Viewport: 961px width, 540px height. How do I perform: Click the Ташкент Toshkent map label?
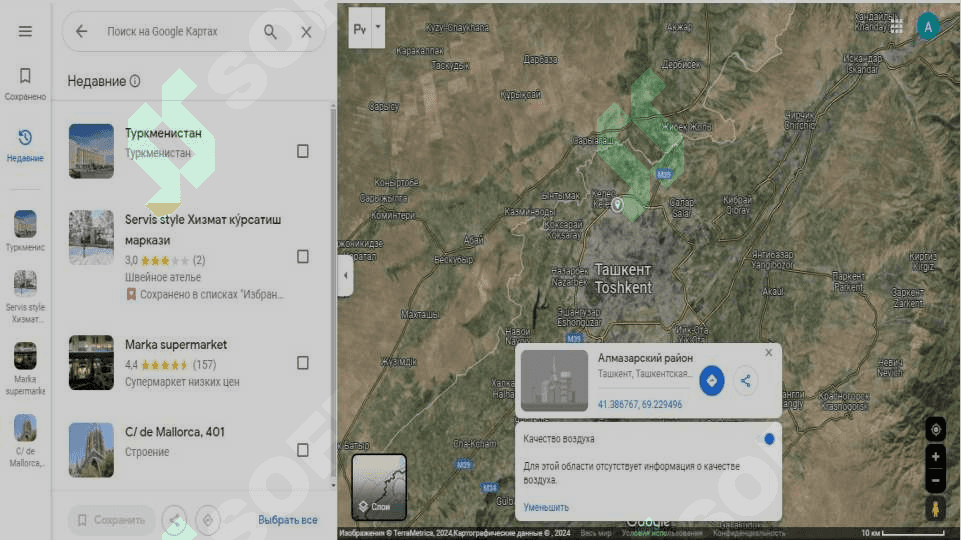point(623,278)
